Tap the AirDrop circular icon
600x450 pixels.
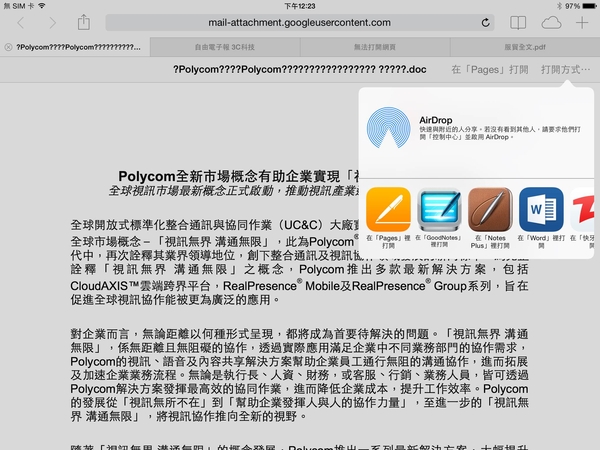tap(388, 128)
